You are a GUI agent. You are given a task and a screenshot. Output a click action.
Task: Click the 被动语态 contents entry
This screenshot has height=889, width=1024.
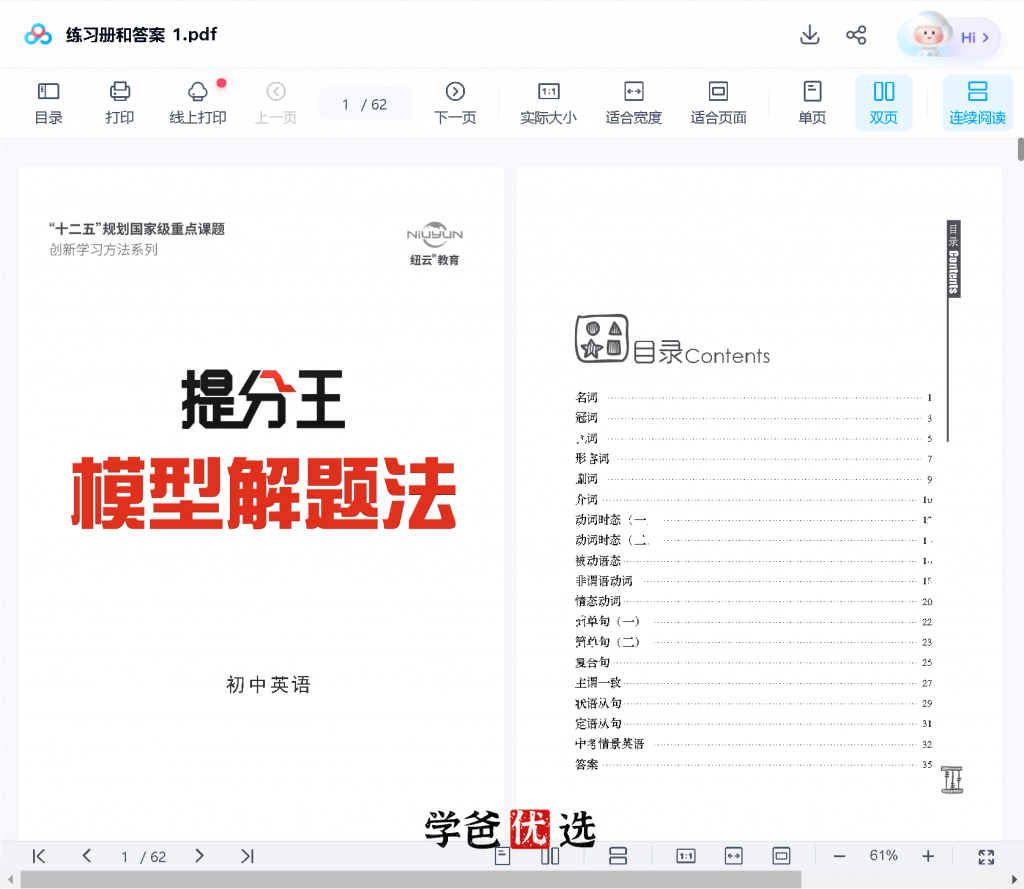[x=754, y=560]
